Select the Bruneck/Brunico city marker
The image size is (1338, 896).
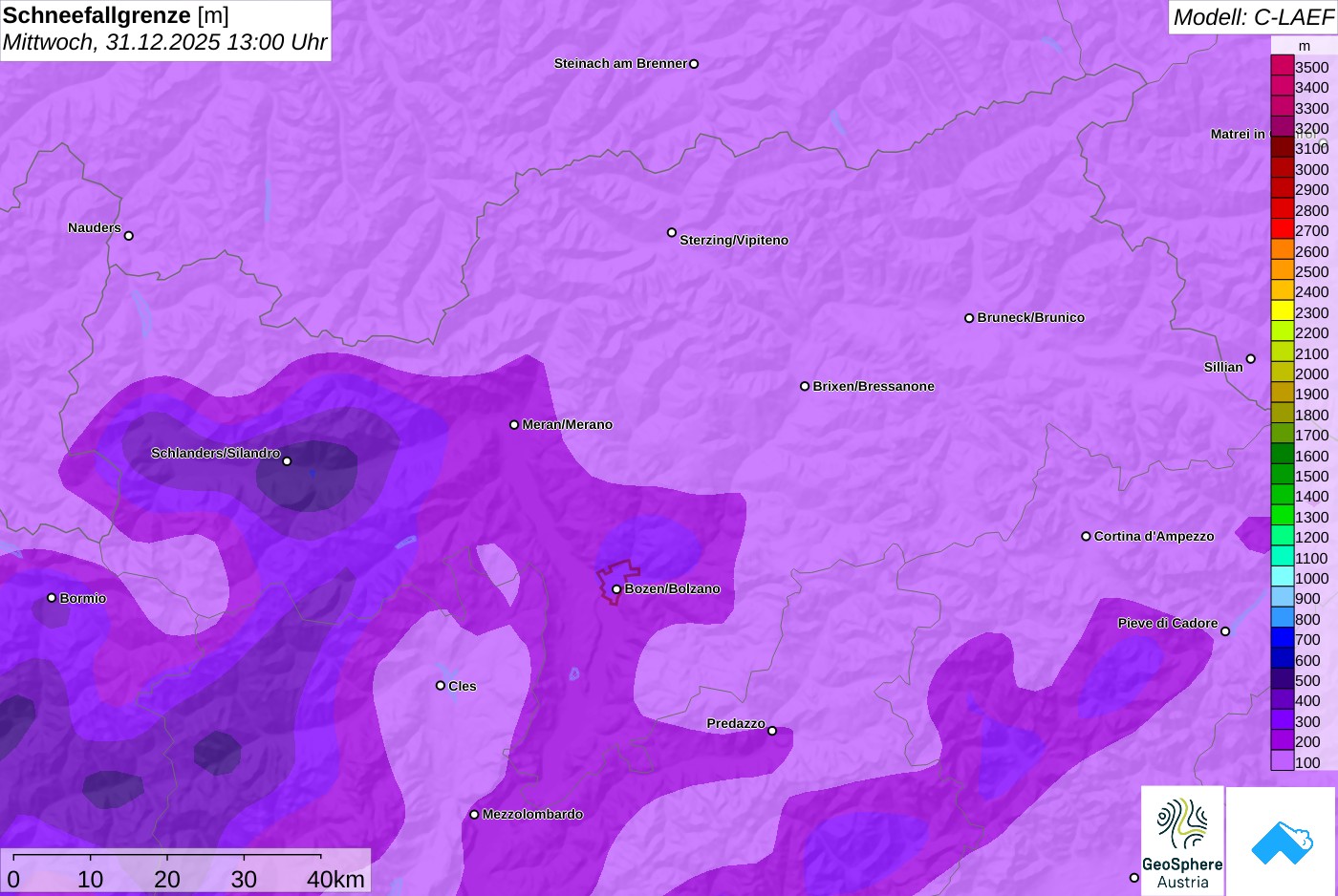coord(969,318)
